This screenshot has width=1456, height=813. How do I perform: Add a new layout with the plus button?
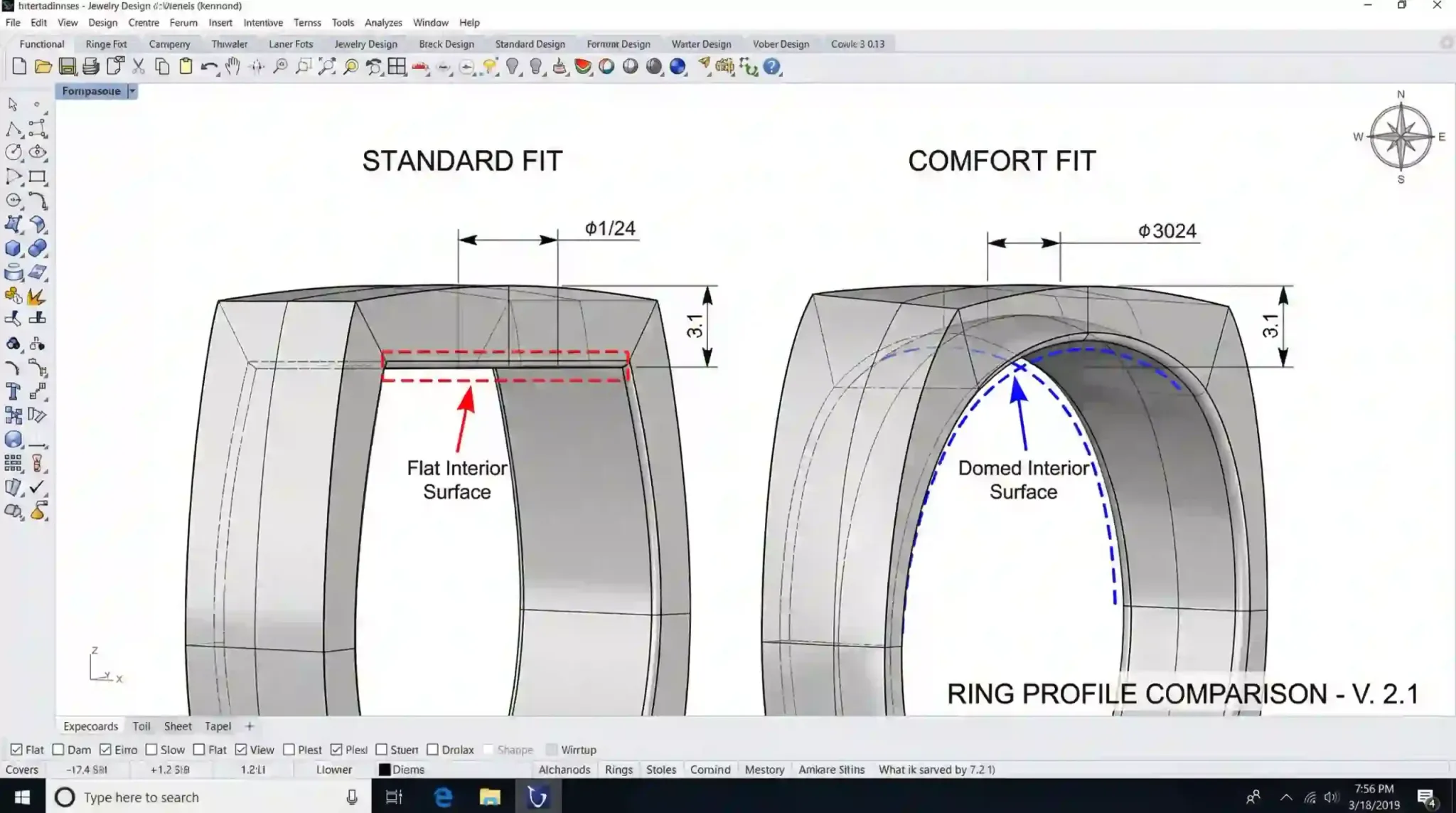click(249, 726)
